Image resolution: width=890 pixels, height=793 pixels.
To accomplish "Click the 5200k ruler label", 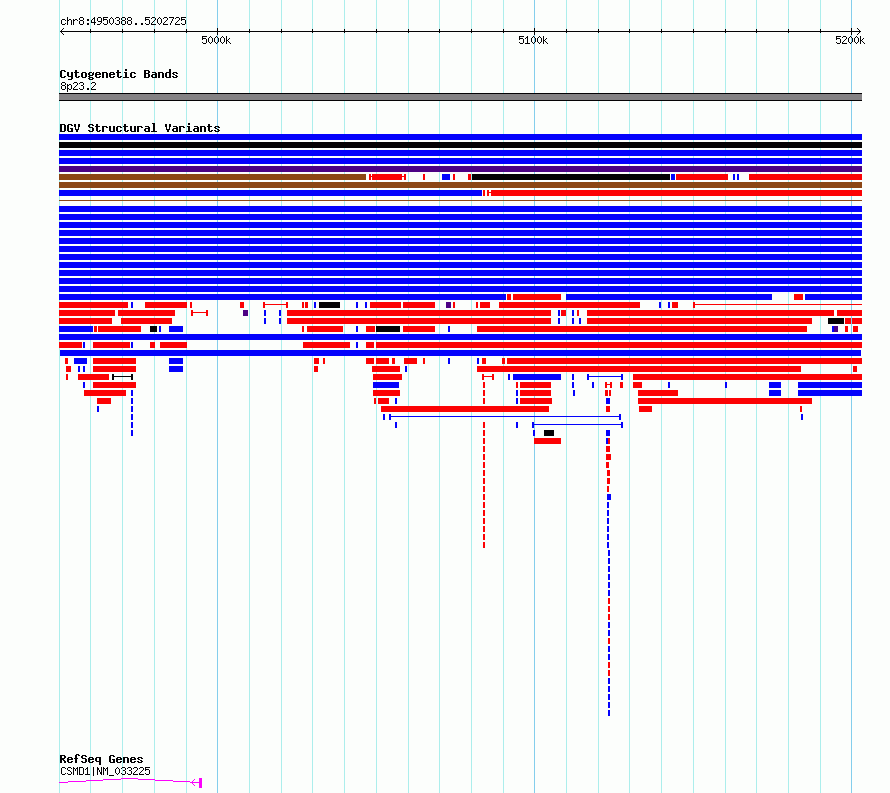I will click(x=850, y=40).
